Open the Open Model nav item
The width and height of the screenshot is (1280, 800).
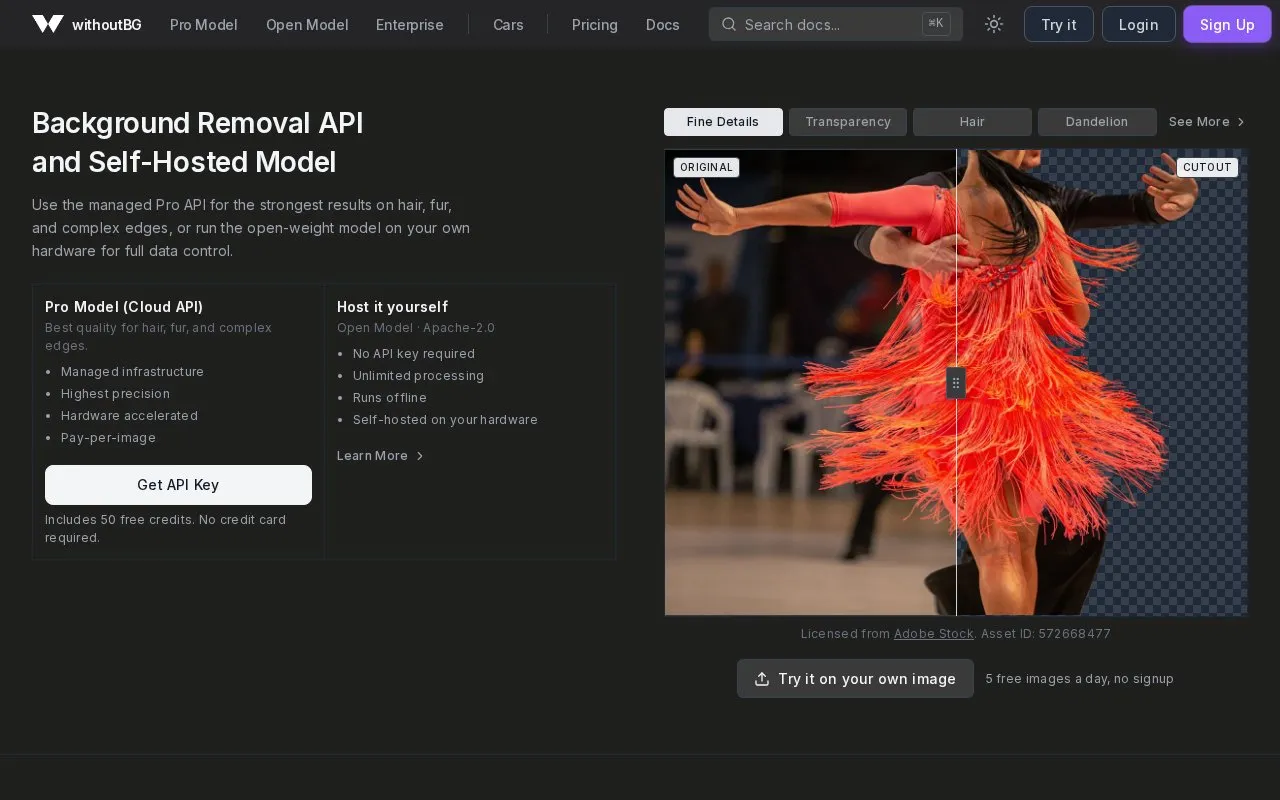pyautogui.click(x=307, y=24)
